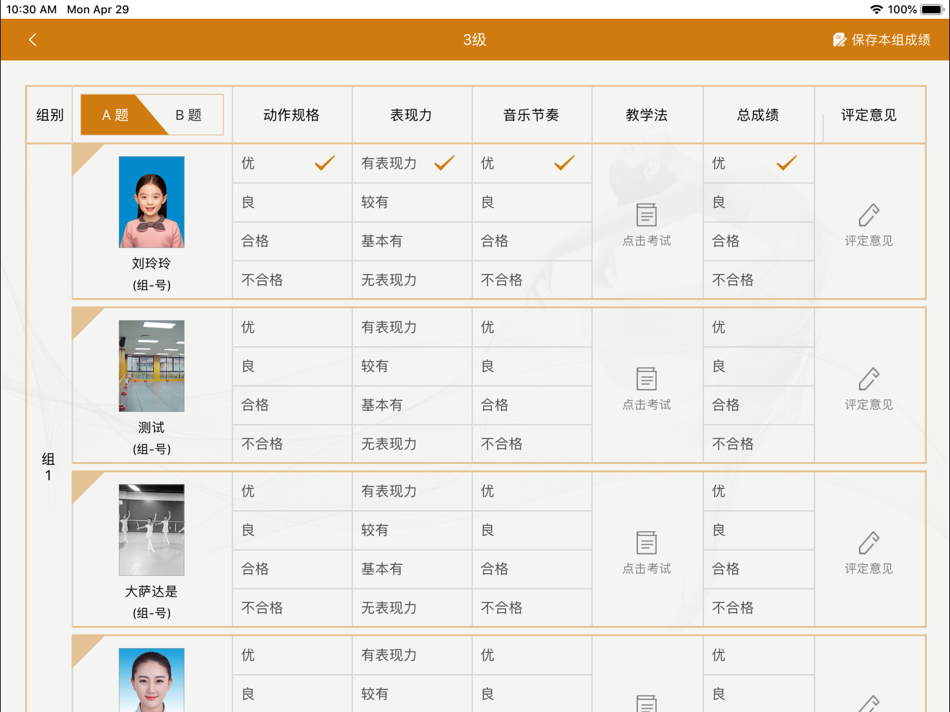The height and width of the screenshot is (712, 950).
Task: Select 有表现力 under 表现力 for 测试
Action: point(412,327)
